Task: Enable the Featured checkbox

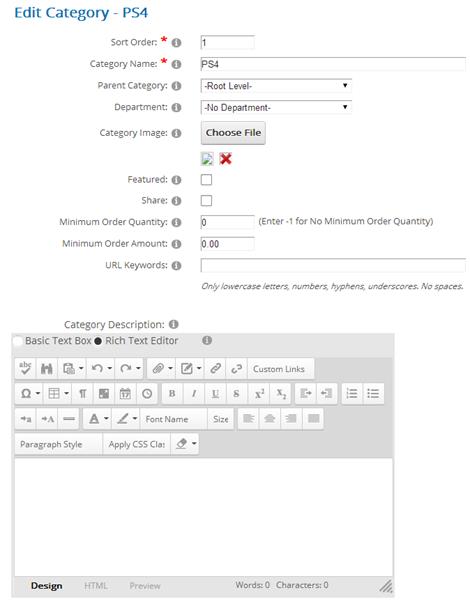Action: [x=206, y=180]
